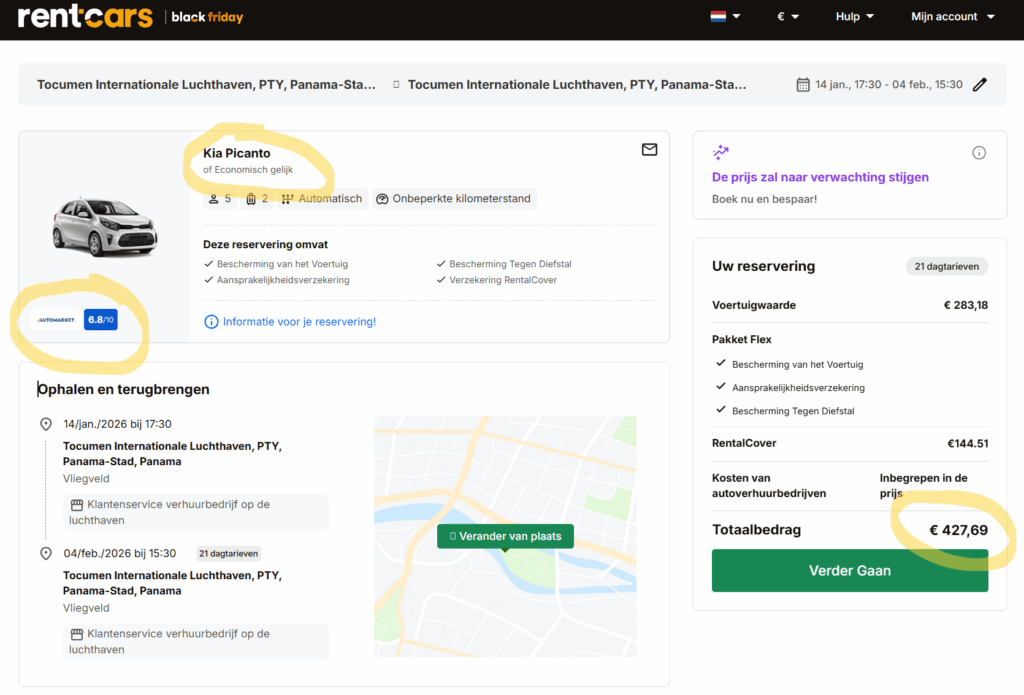Open the euro currency dropdown
Screen dimensions: 1024x695
[788, 17]
